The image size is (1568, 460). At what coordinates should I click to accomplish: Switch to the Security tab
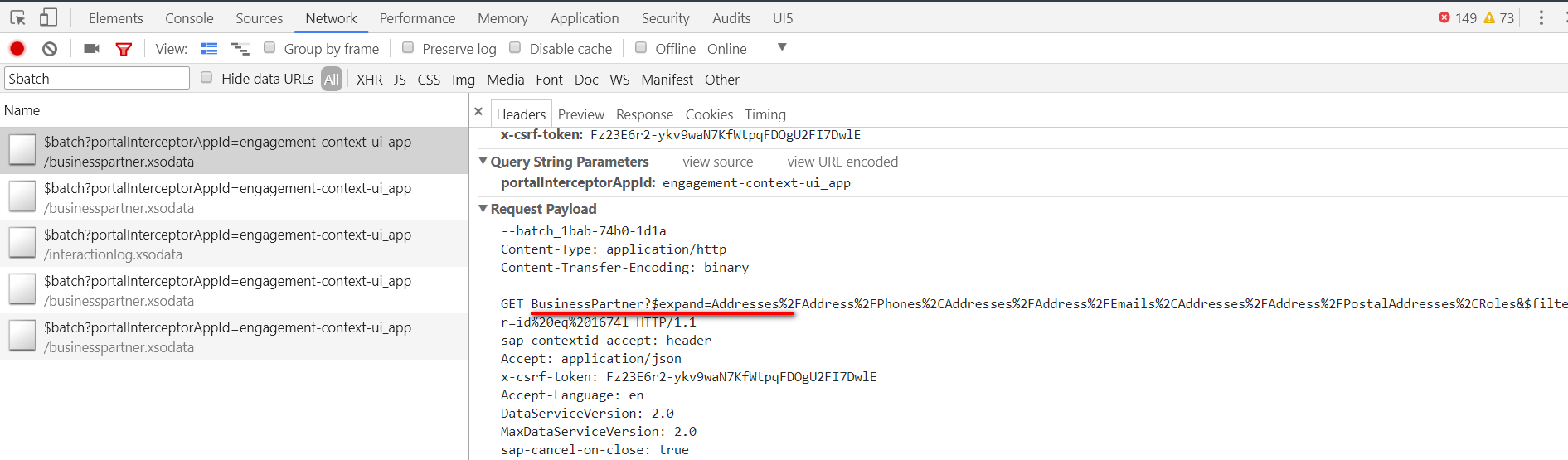pos(666,17)
